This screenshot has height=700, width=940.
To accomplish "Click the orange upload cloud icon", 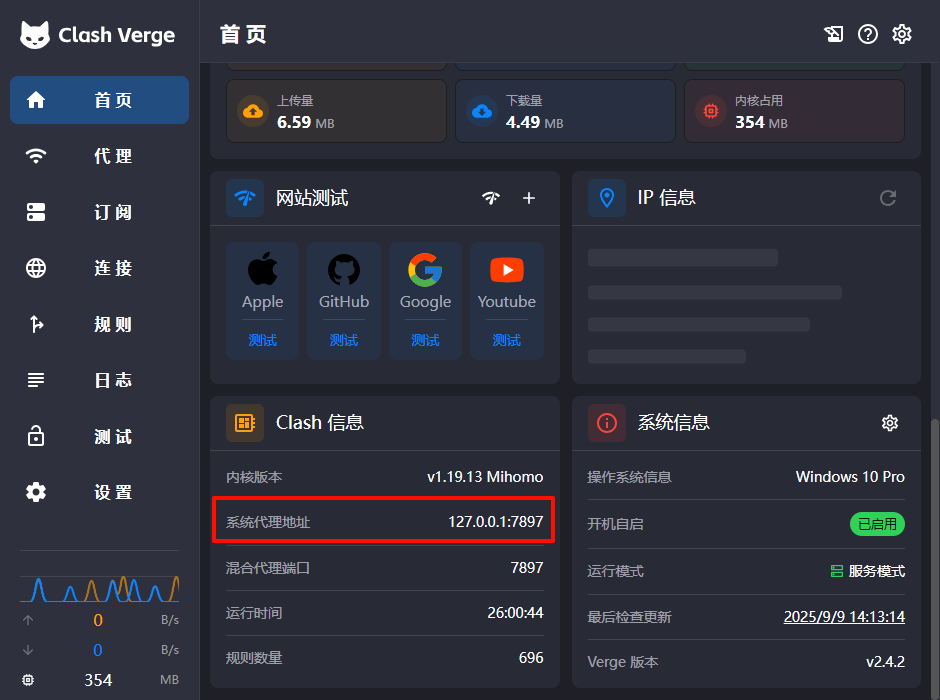I will 253,111.
